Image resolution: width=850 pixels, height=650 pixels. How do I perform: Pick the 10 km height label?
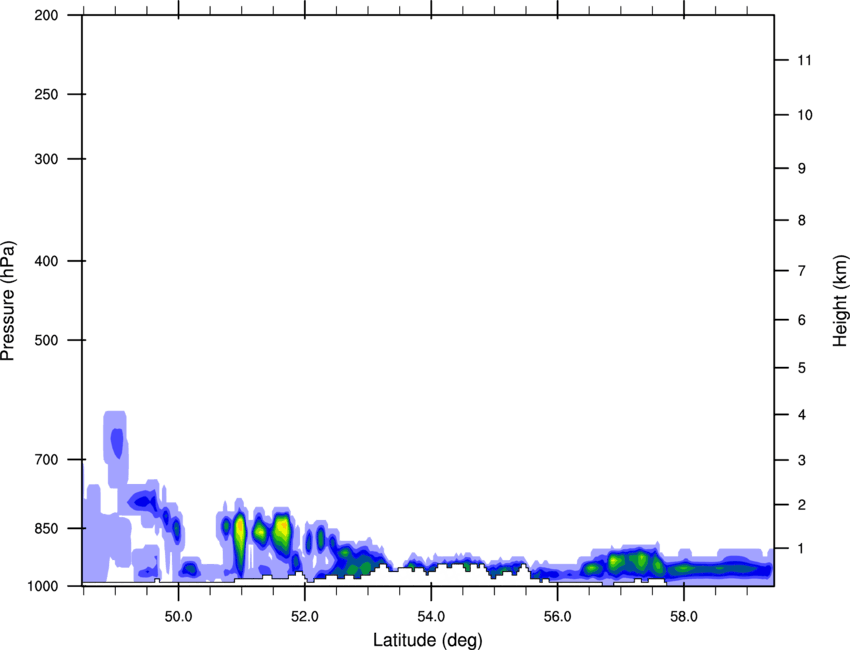(804, 115)
